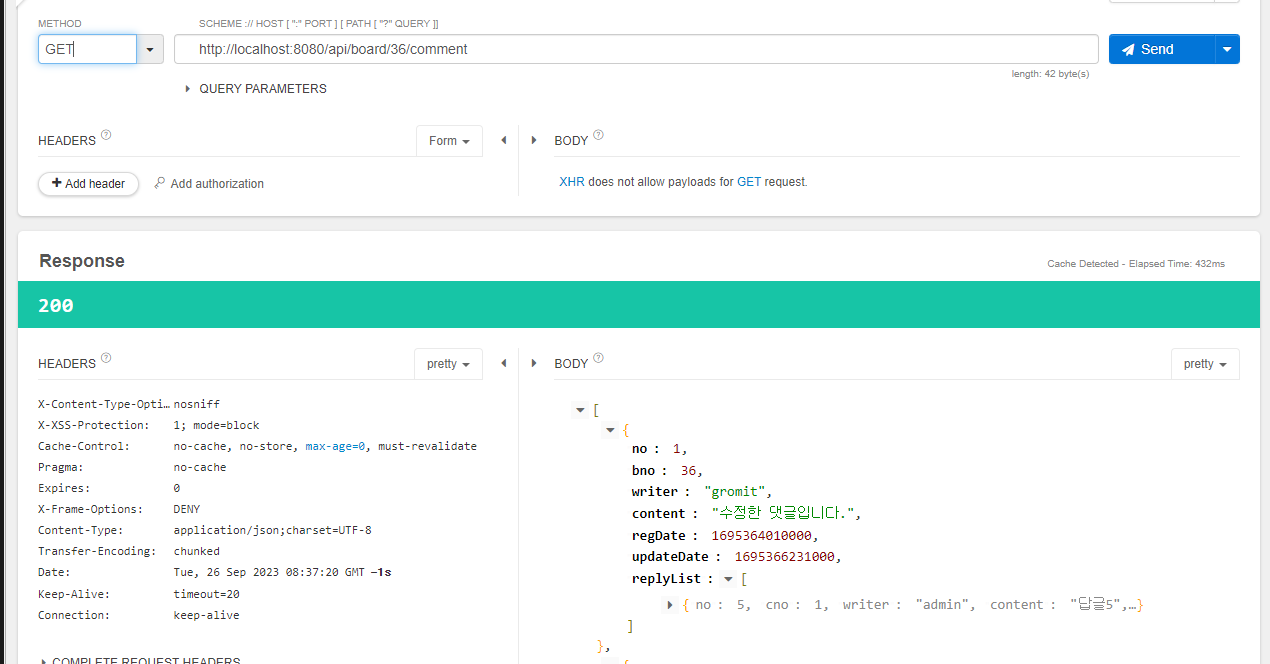
Task: Expand the reply object with no 5
Action: coord(670,605)
